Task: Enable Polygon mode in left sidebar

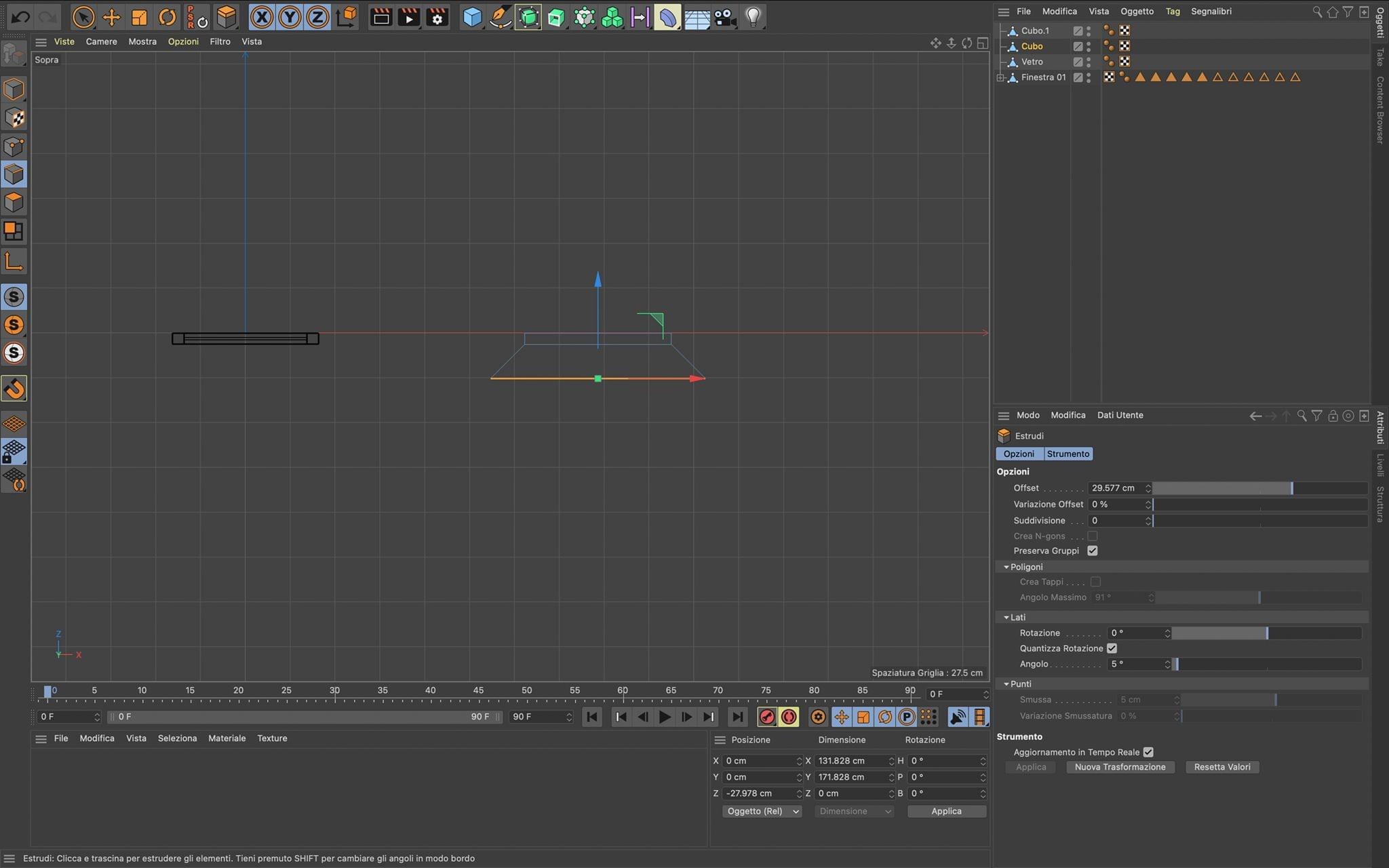Action: [14, 203]
